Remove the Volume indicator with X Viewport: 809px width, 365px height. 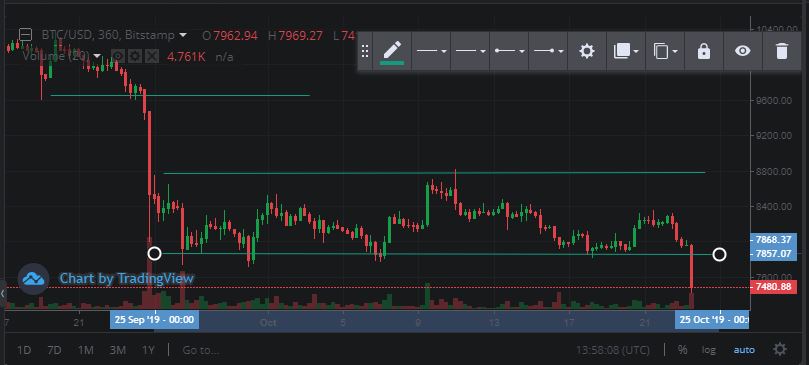point(151,56)
